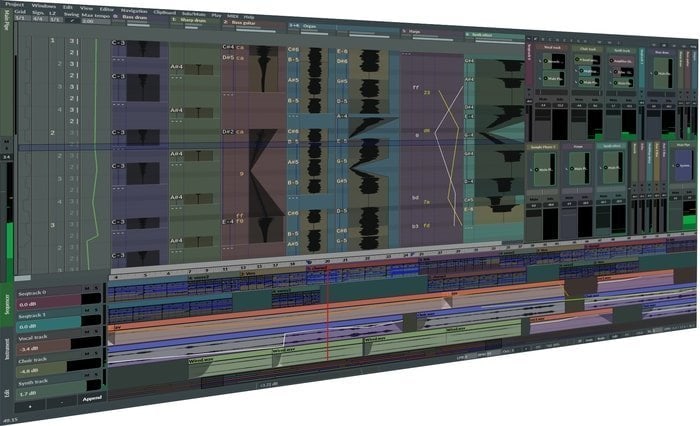Screen dimensions: 700x426
Task: Click the C#4 note in Bass guitar track
Action: click(x=228, y=47)
